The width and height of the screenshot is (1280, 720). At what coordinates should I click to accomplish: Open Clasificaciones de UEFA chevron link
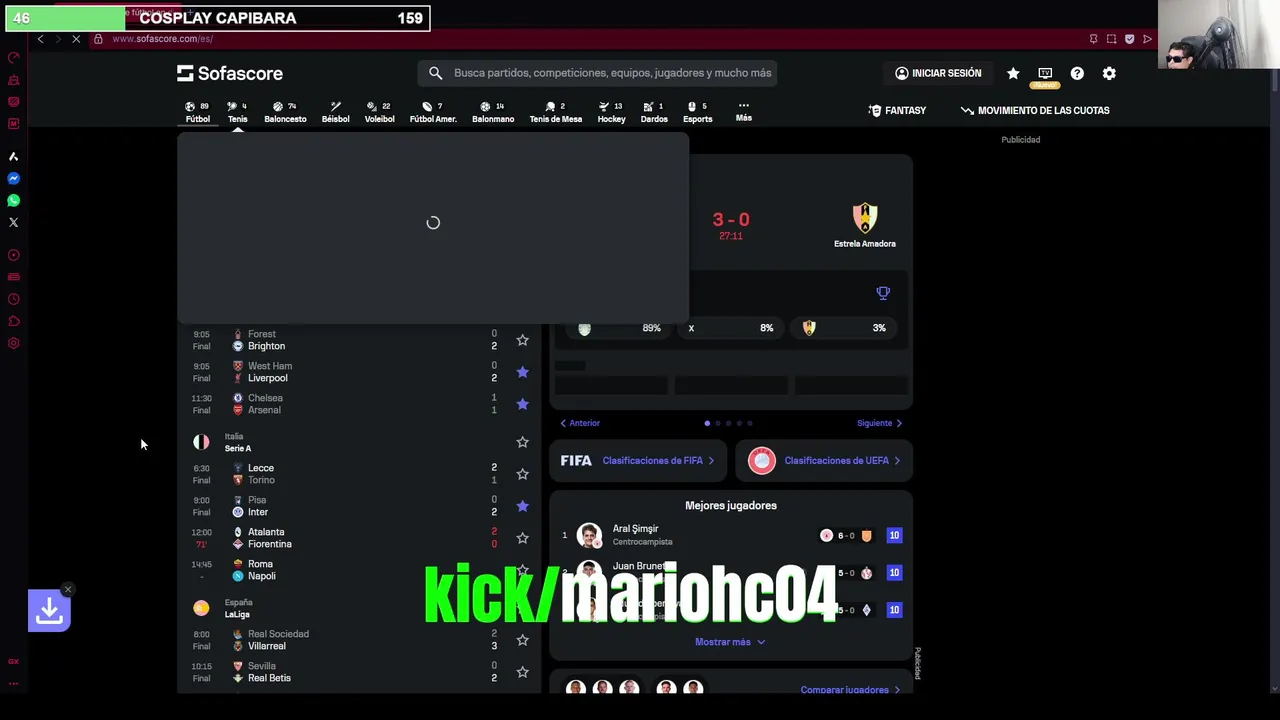tap(824, 461)
